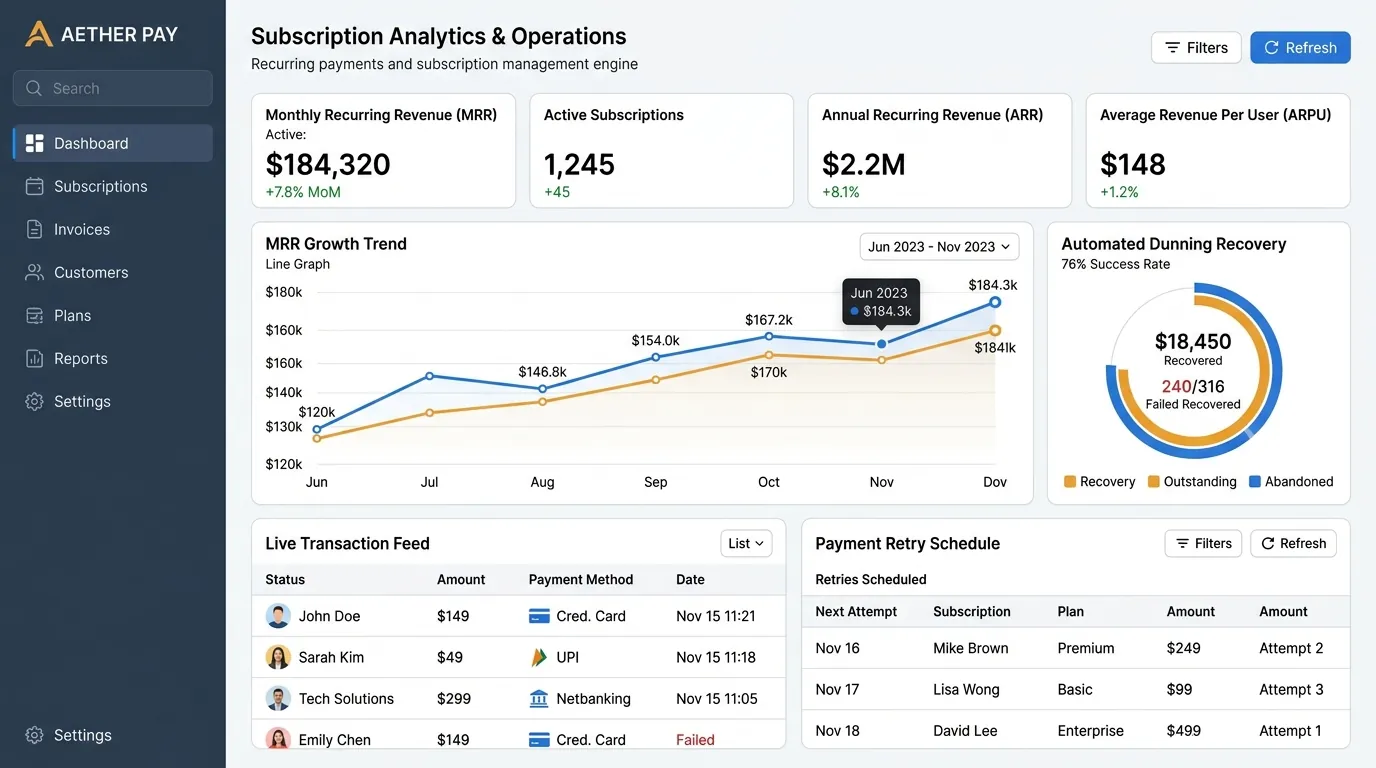This screenshot has height=768, width=1376.
Task: Click Emily Chen's avatar
Action: point(278,739)
